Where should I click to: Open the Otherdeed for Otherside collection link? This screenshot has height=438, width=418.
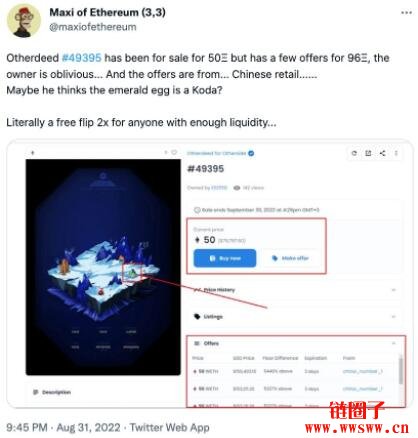pos(217,153)
